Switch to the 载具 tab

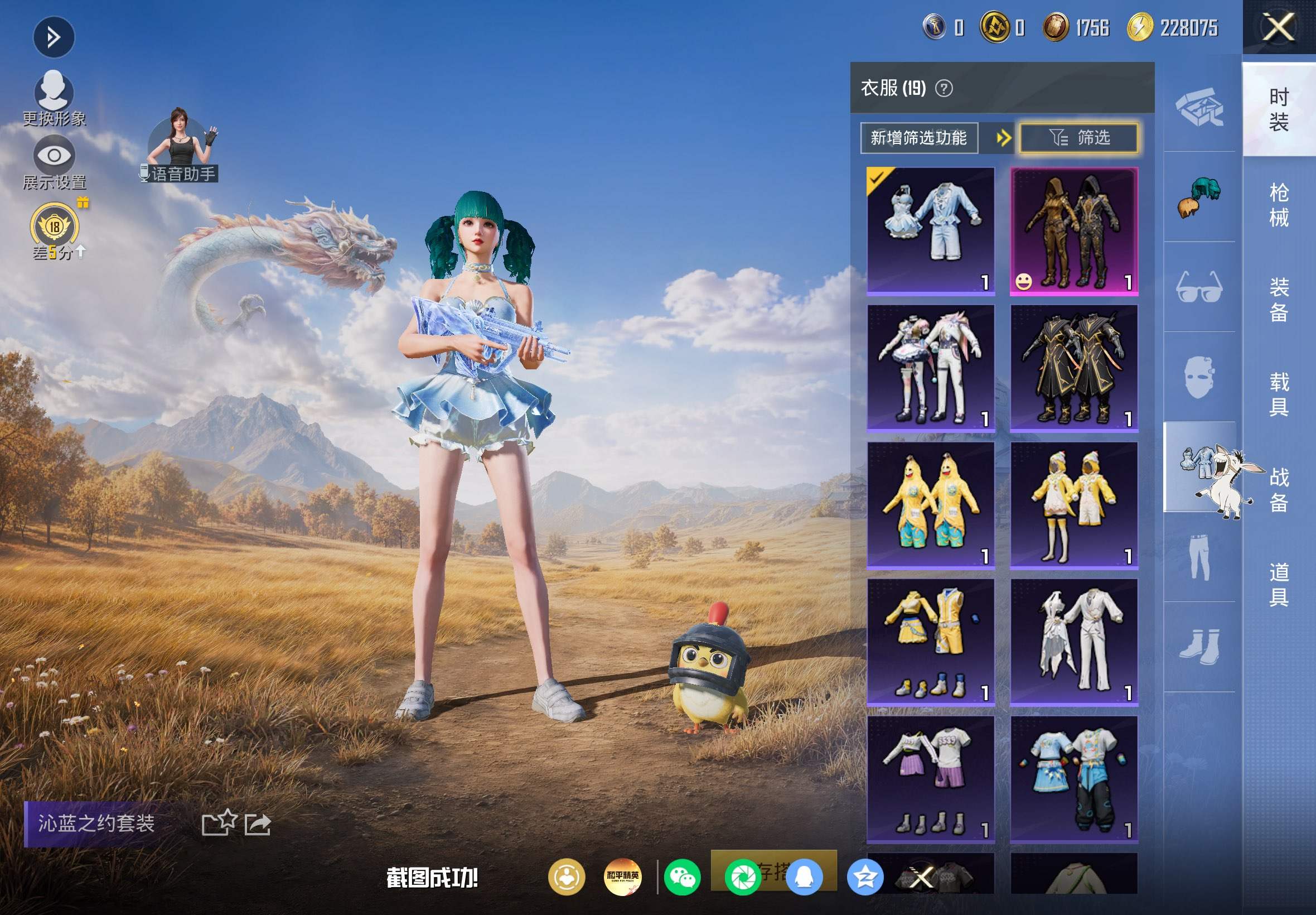[1279, 394]
